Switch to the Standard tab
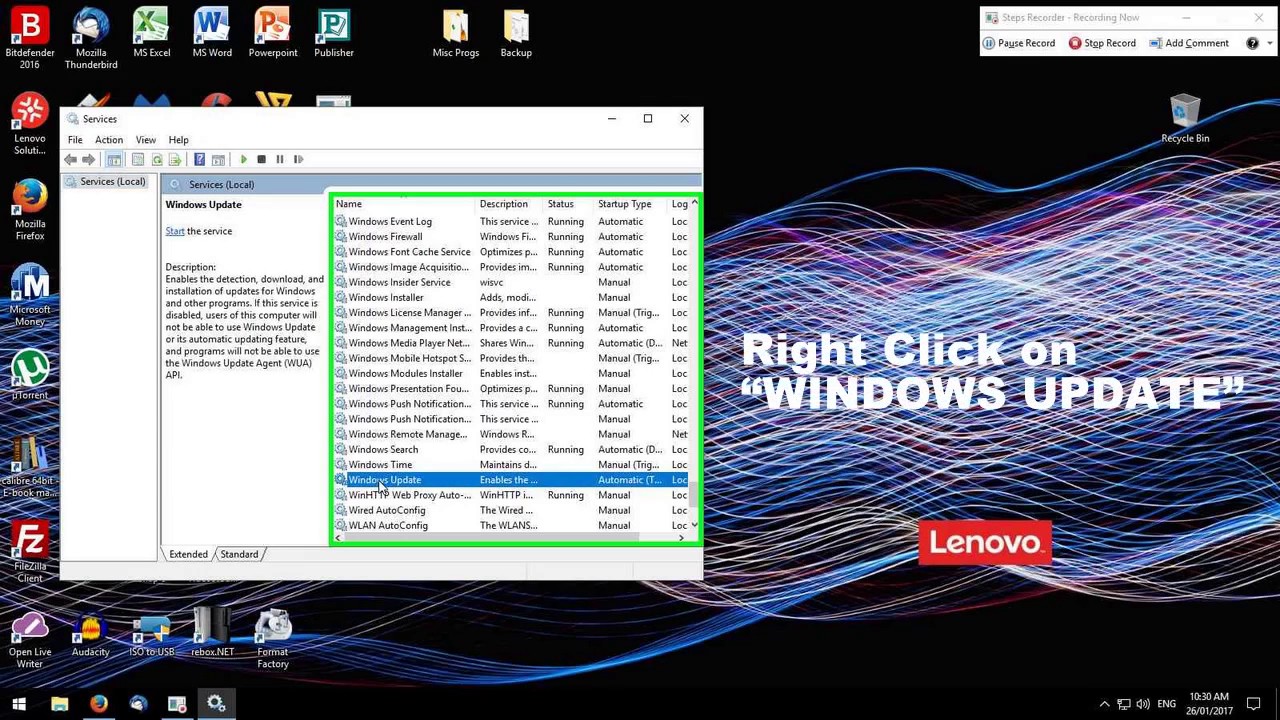1280x720 pixels. tap(239, 554)
